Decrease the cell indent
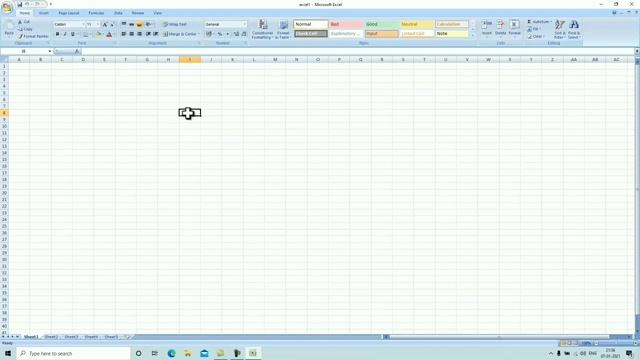The image size is (640, 360). (148, 34)
